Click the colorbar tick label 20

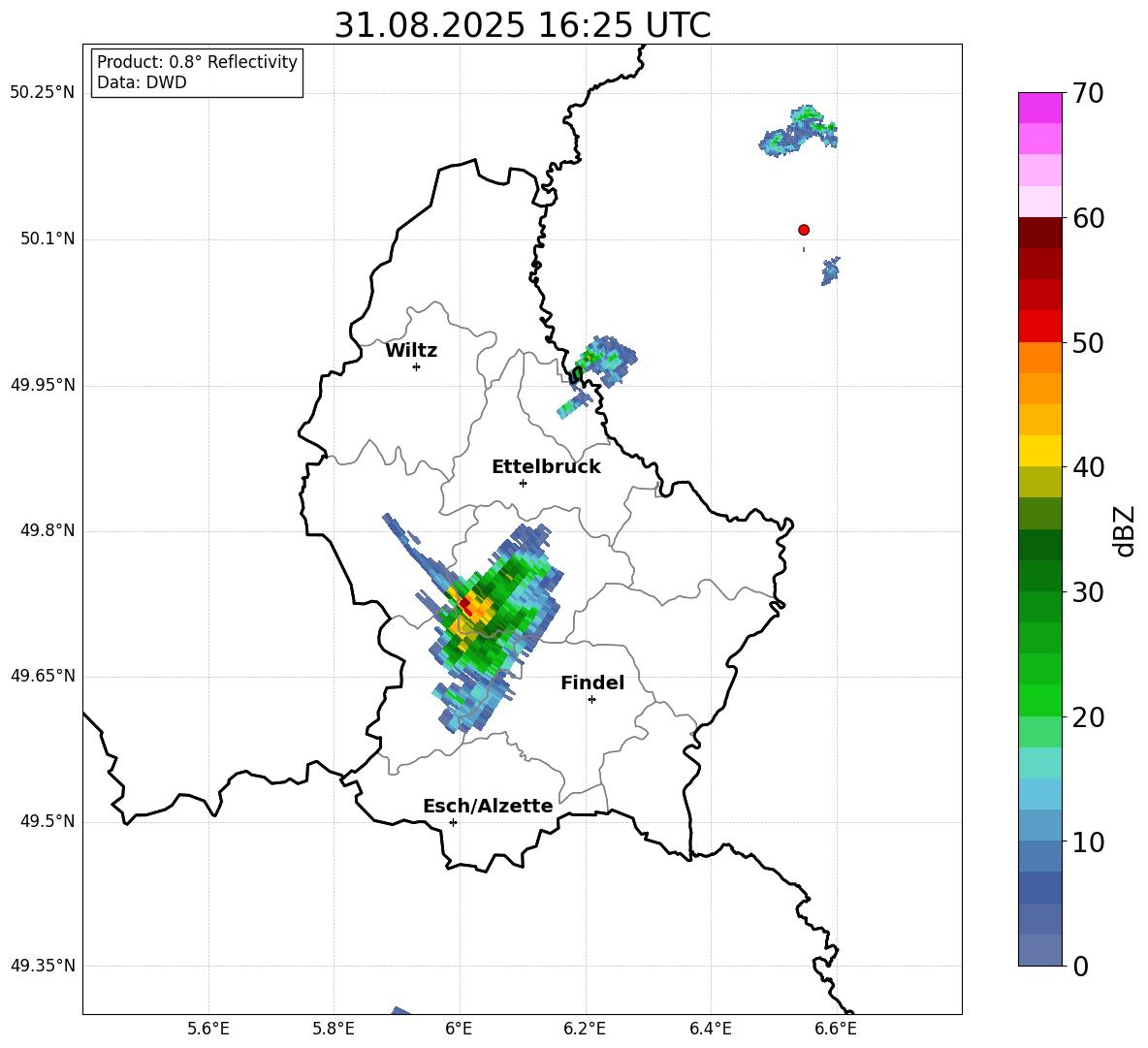coord(1089,717)
